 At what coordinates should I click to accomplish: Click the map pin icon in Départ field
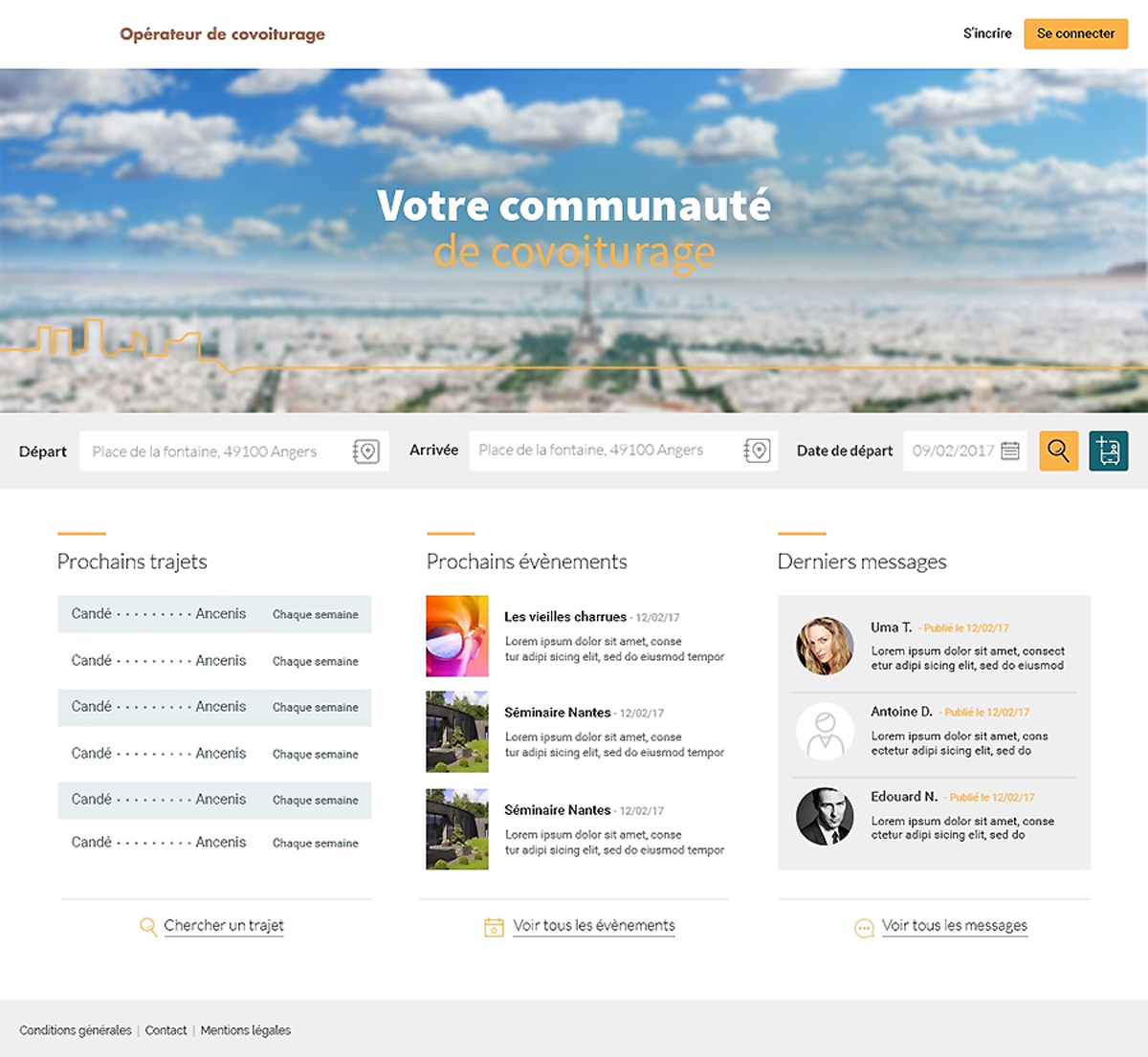coord(366,451)
